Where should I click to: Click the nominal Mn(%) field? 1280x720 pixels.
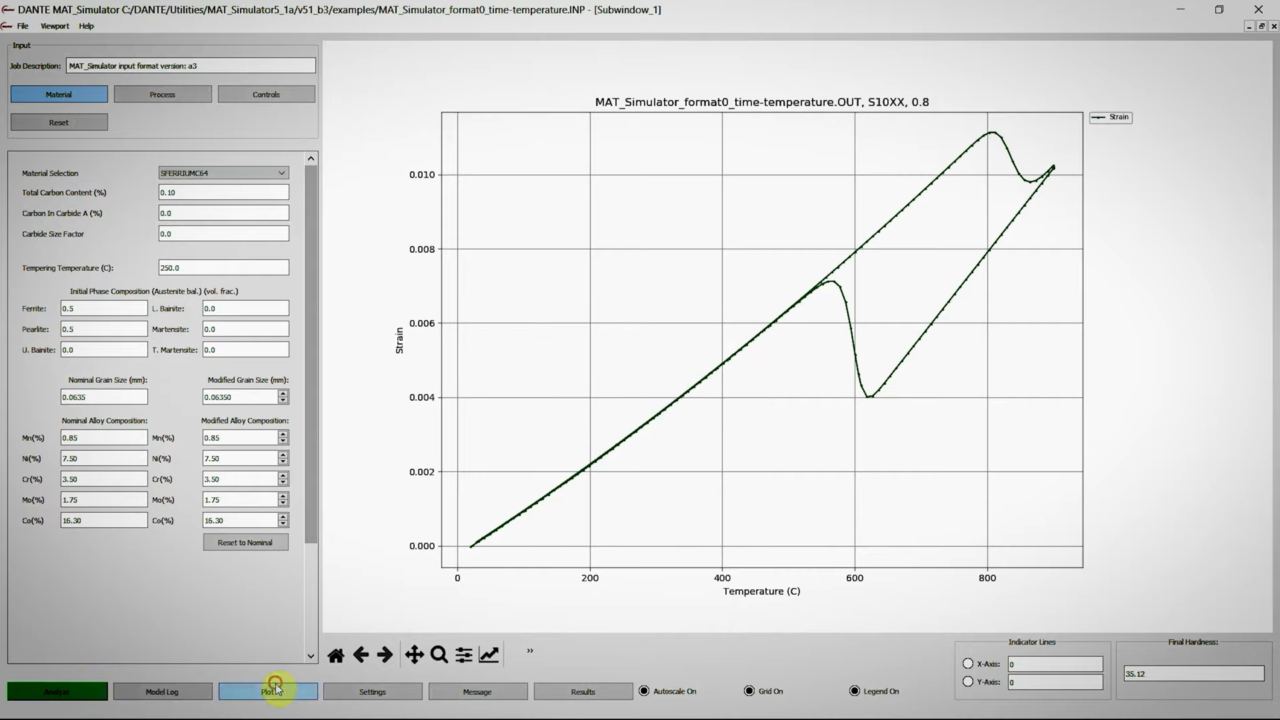104,438
